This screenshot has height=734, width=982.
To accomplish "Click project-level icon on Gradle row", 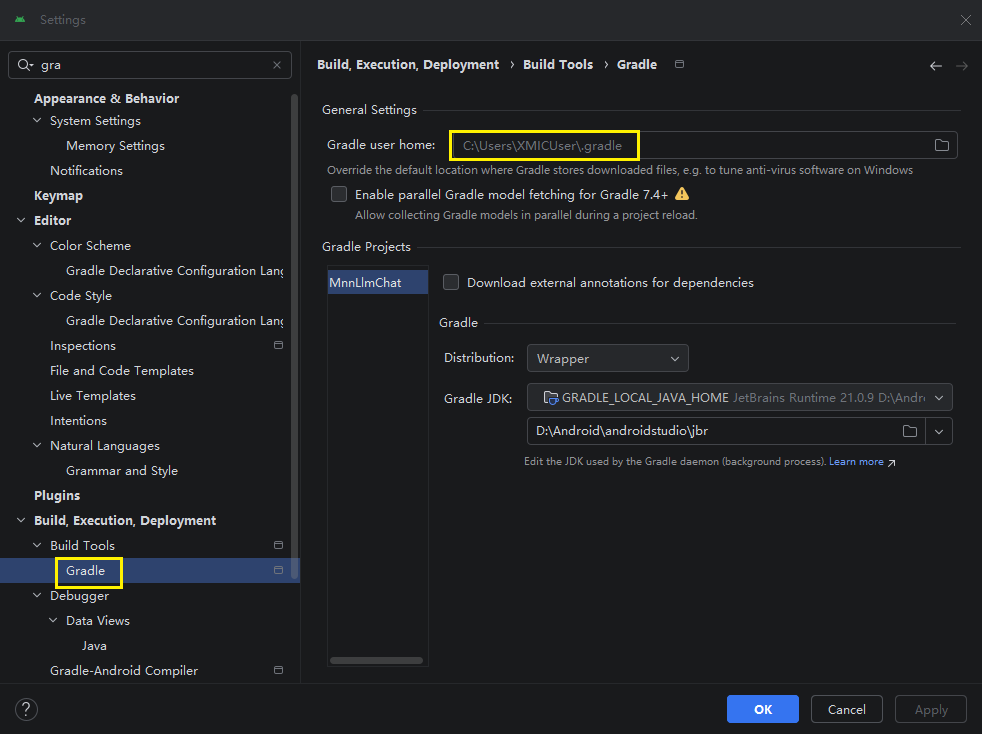I will point(279,570).
